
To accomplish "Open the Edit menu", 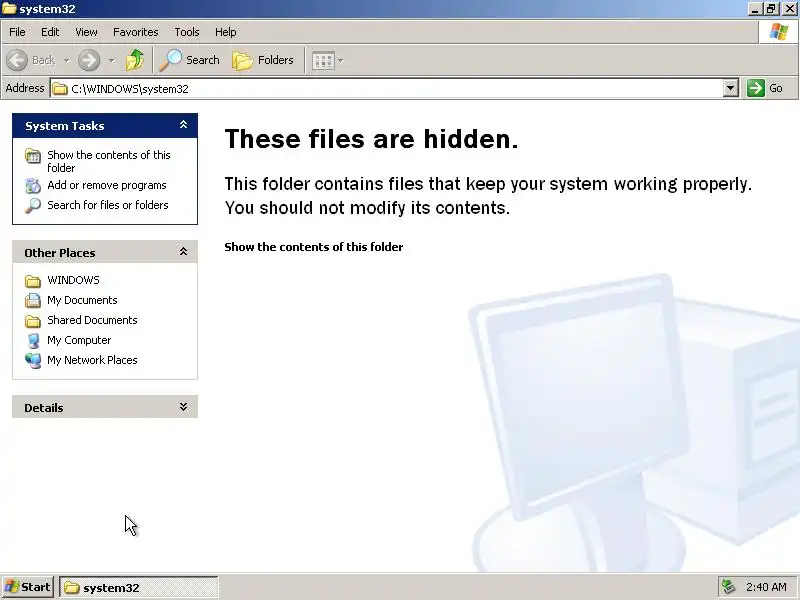I will click(x=50, y=32).
